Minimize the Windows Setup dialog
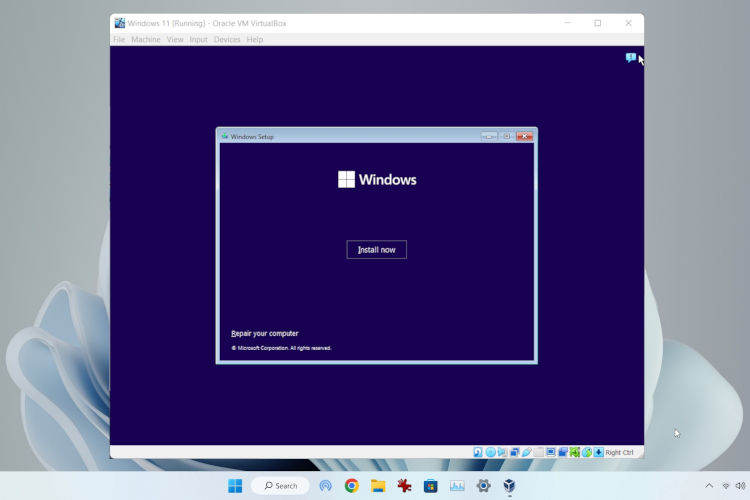The height and width of the screenshot is (500, 750). [489, 136]
